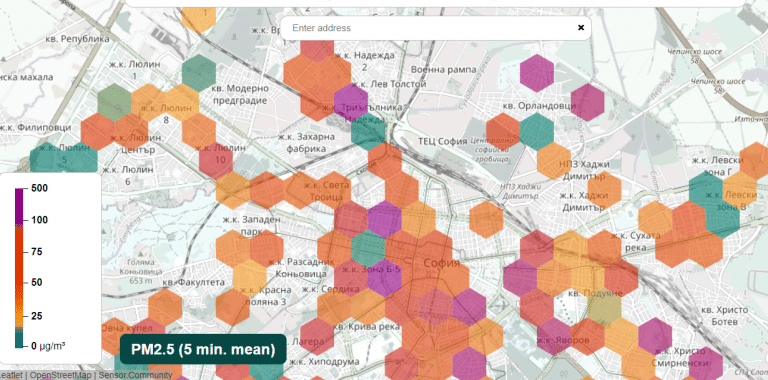The image size is (768, 380).
Task: Select orange hexagon on НПЗ Хаджи Димитър
Action: [554, 161]
